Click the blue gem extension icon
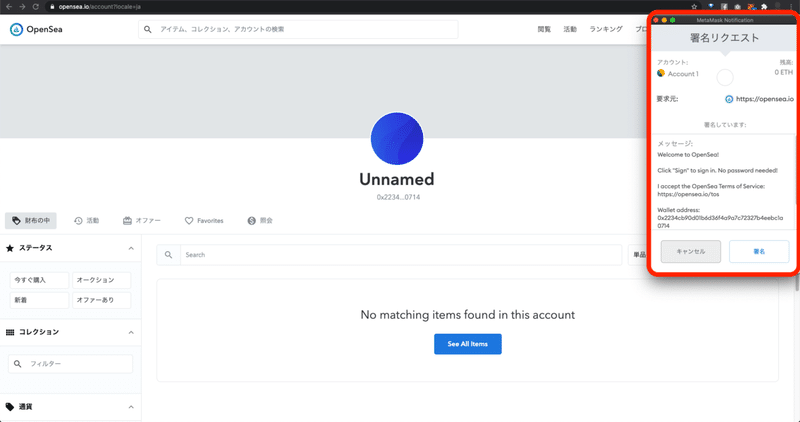 point(711,7)
